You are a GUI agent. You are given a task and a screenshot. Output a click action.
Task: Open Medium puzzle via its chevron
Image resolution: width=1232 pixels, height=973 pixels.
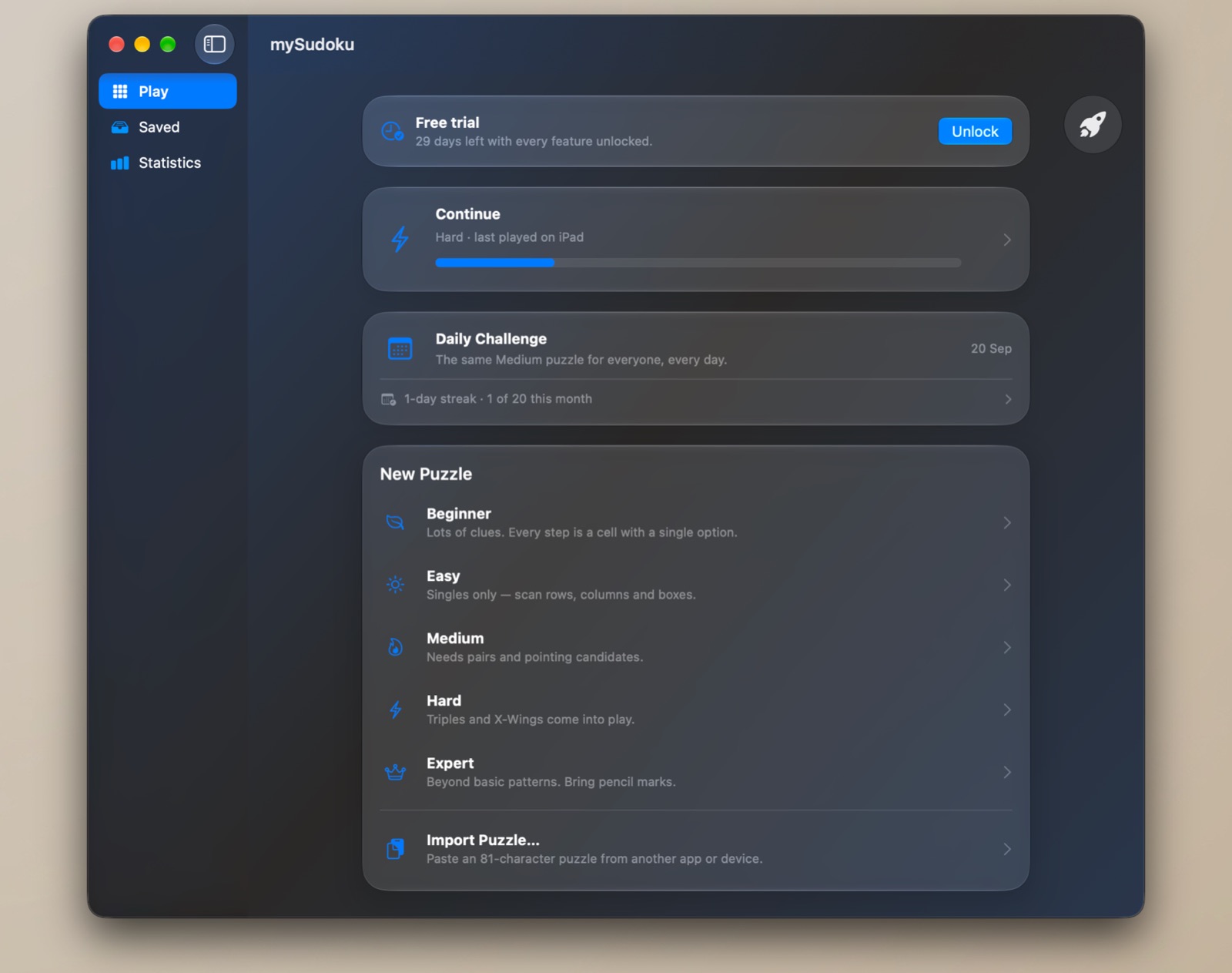[x=1007, y=648]
